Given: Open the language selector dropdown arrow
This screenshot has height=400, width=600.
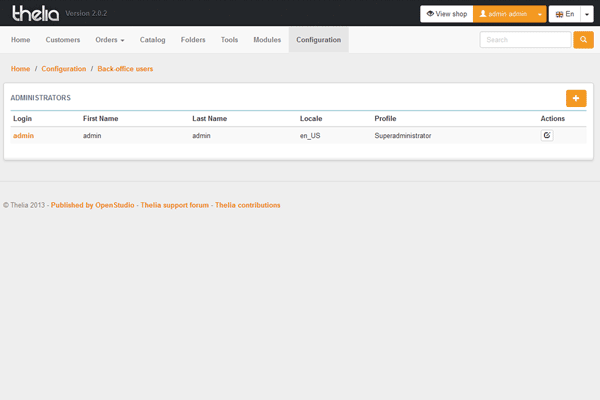Looking at the screenshot, I should 587,14.
